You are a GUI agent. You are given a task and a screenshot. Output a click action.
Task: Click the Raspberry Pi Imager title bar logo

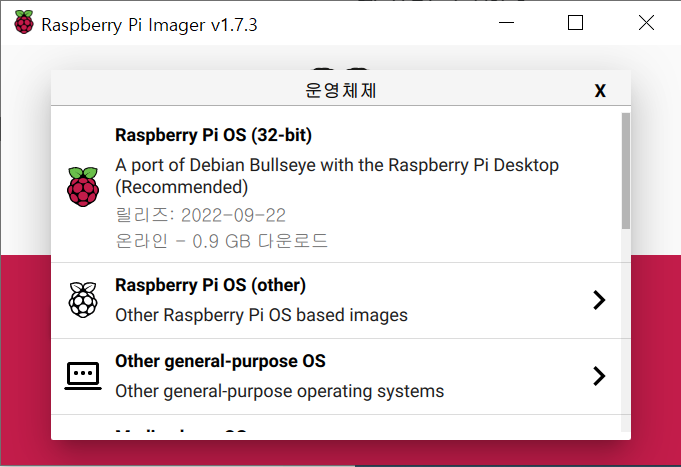pos(23,22)
